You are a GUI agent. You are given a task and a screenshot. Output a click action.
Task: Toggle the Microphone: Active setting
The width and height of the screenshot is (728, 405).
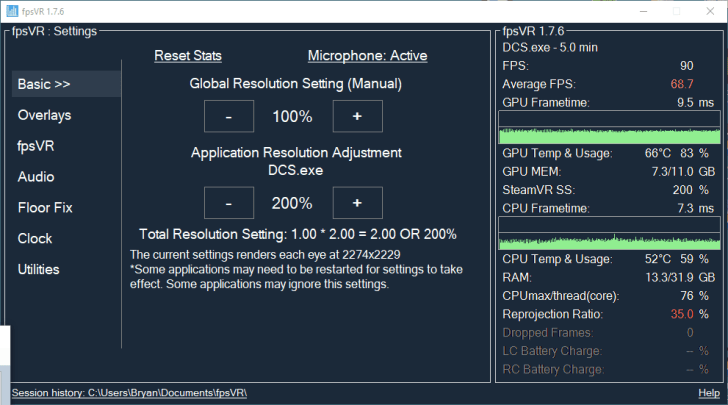(x=367, y=56)
